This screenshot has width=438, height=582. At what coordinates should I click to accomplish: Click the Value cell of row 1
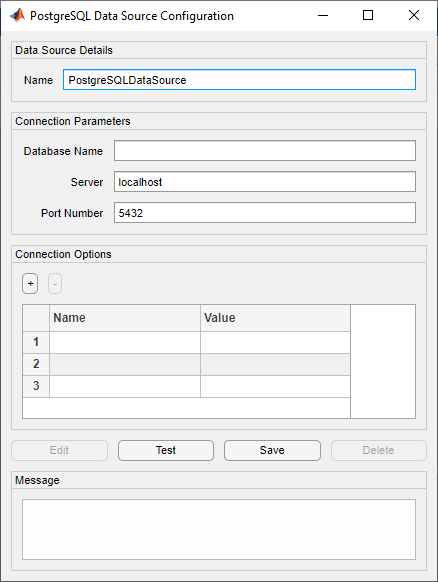275,342
